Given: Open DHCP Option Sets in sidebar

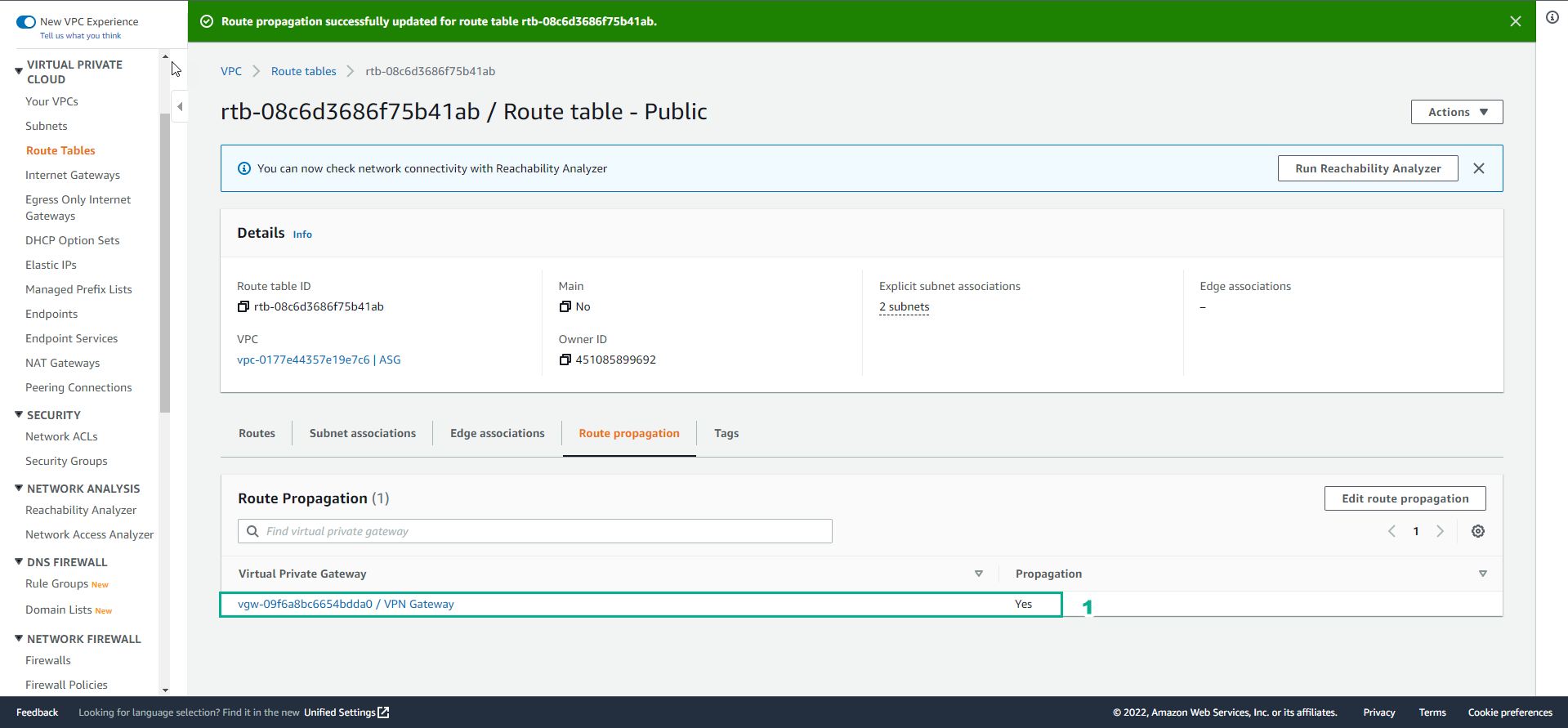Looking at the screenshot, I should (73, 240).
